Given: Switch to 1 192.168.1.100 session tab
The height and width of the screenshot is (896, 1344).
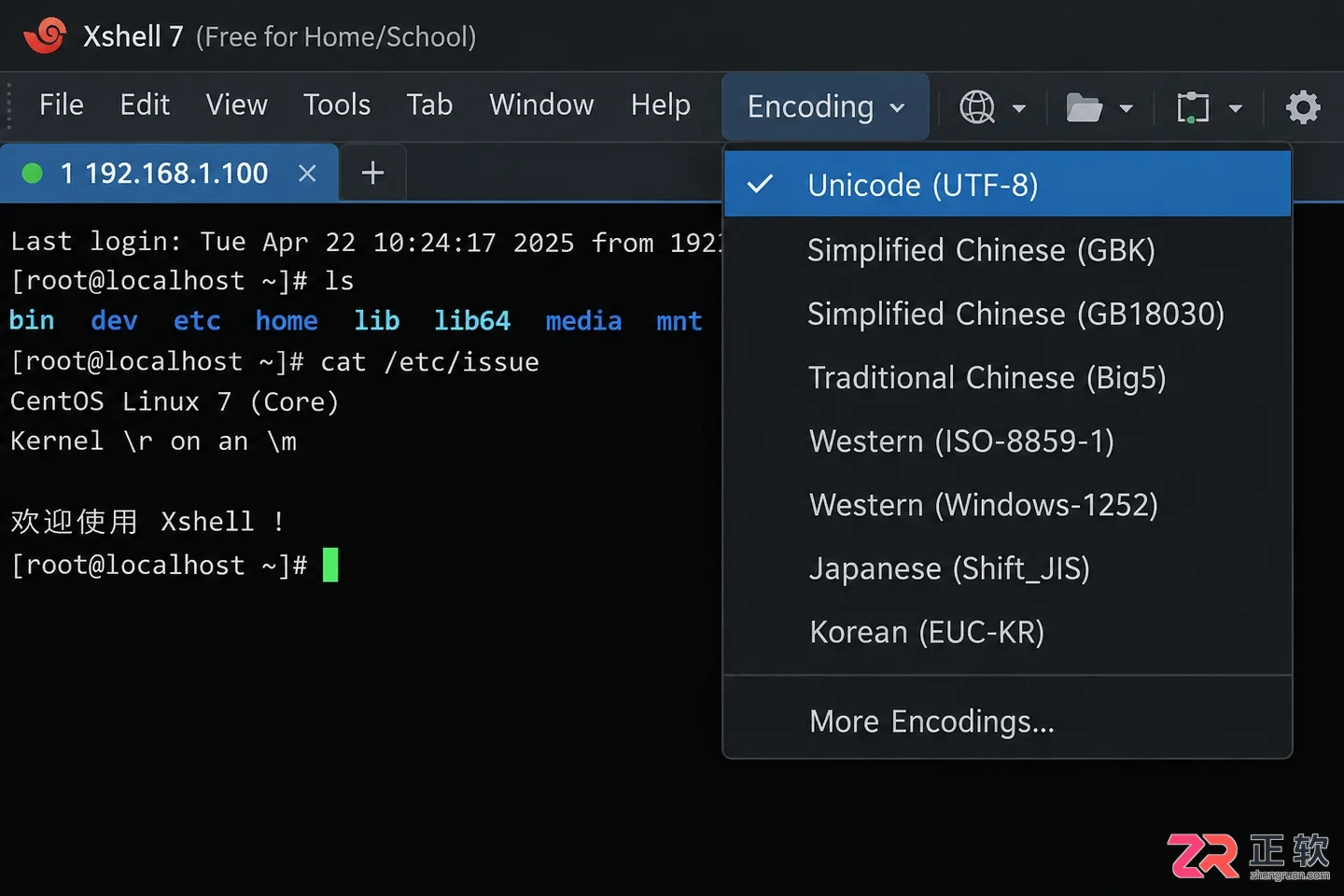Looking at the screenshot, I should (x=164, y=174).
